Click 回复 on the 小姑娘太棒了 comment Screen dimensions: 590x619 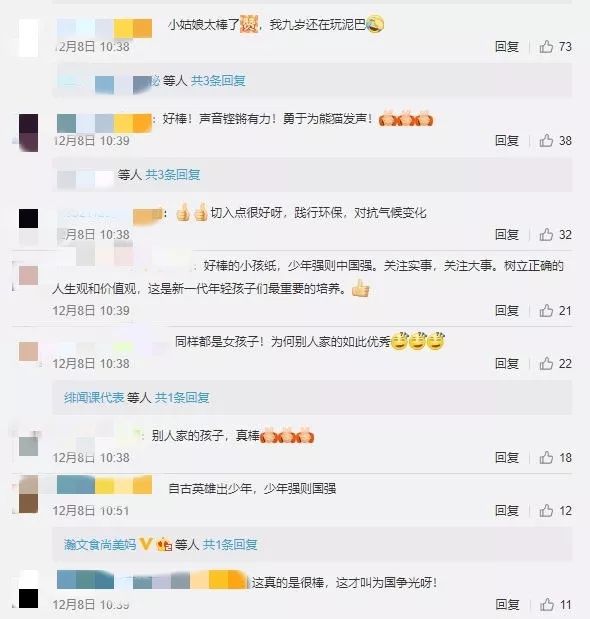[507, 47]
